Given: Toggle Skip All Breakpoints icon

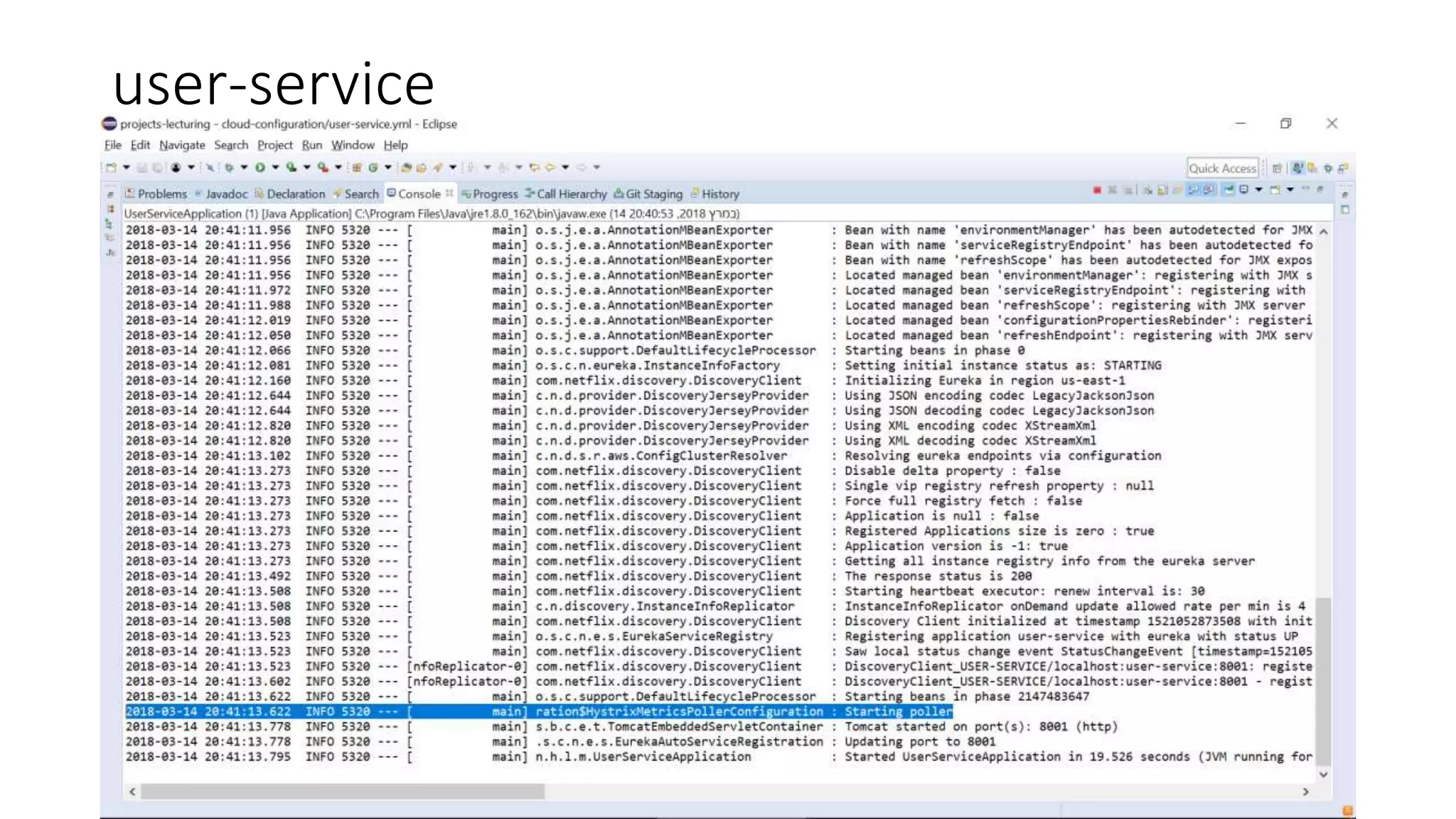Looking at the screenshot, I should click(210, 167).
